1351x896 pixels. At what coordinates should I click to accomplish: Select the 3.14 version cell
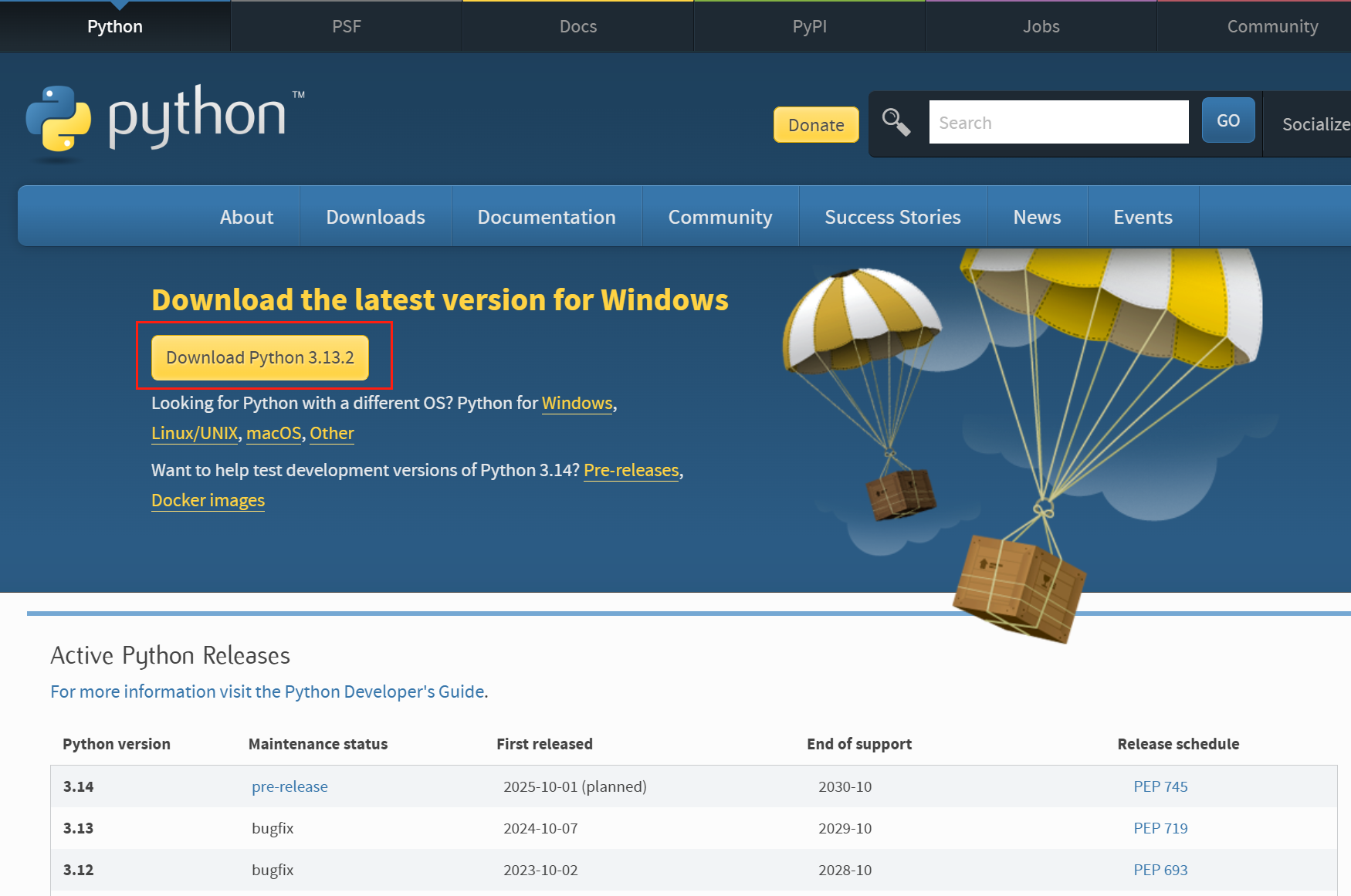79,786
